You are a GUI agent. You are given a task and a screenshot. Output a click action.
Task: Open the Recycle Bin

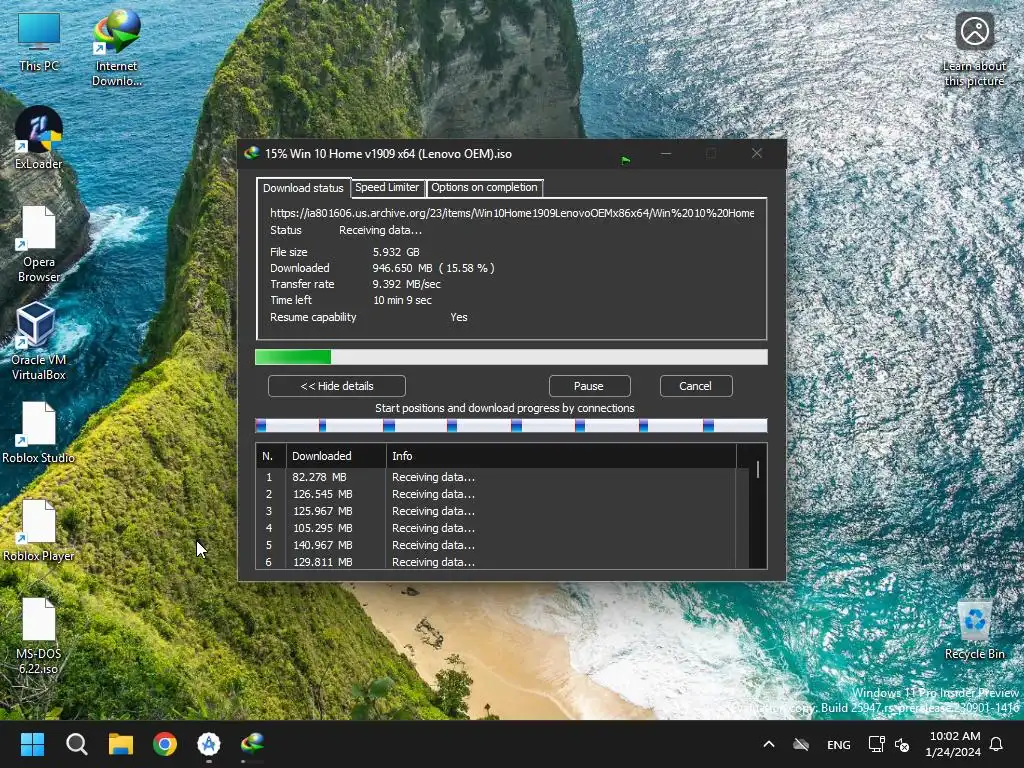pos(974,630)
